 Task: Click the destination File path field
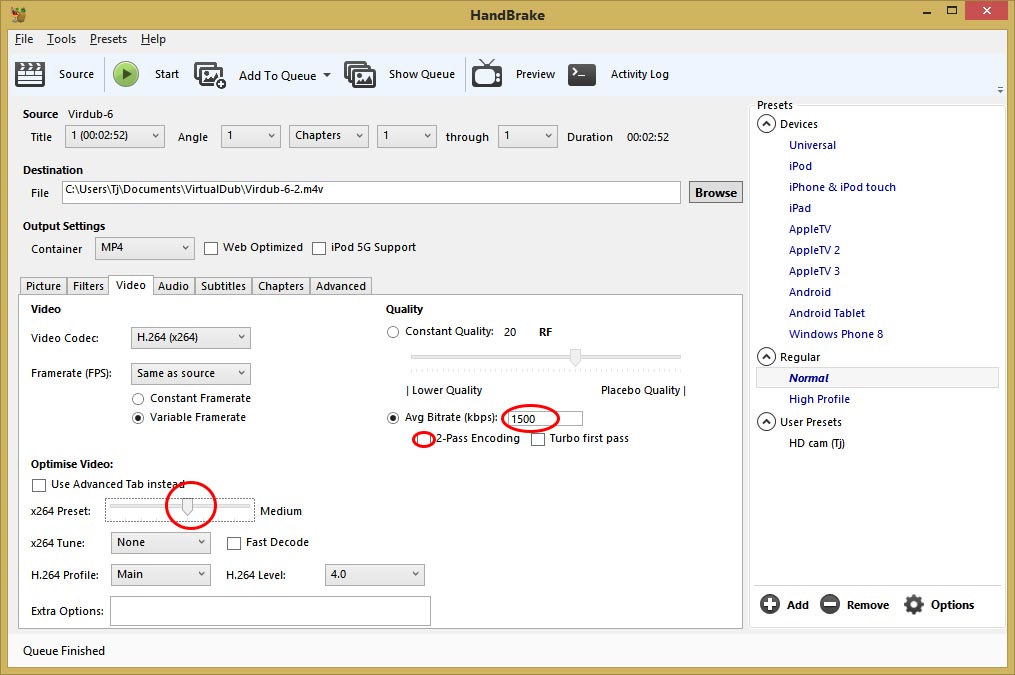[372, 192]
